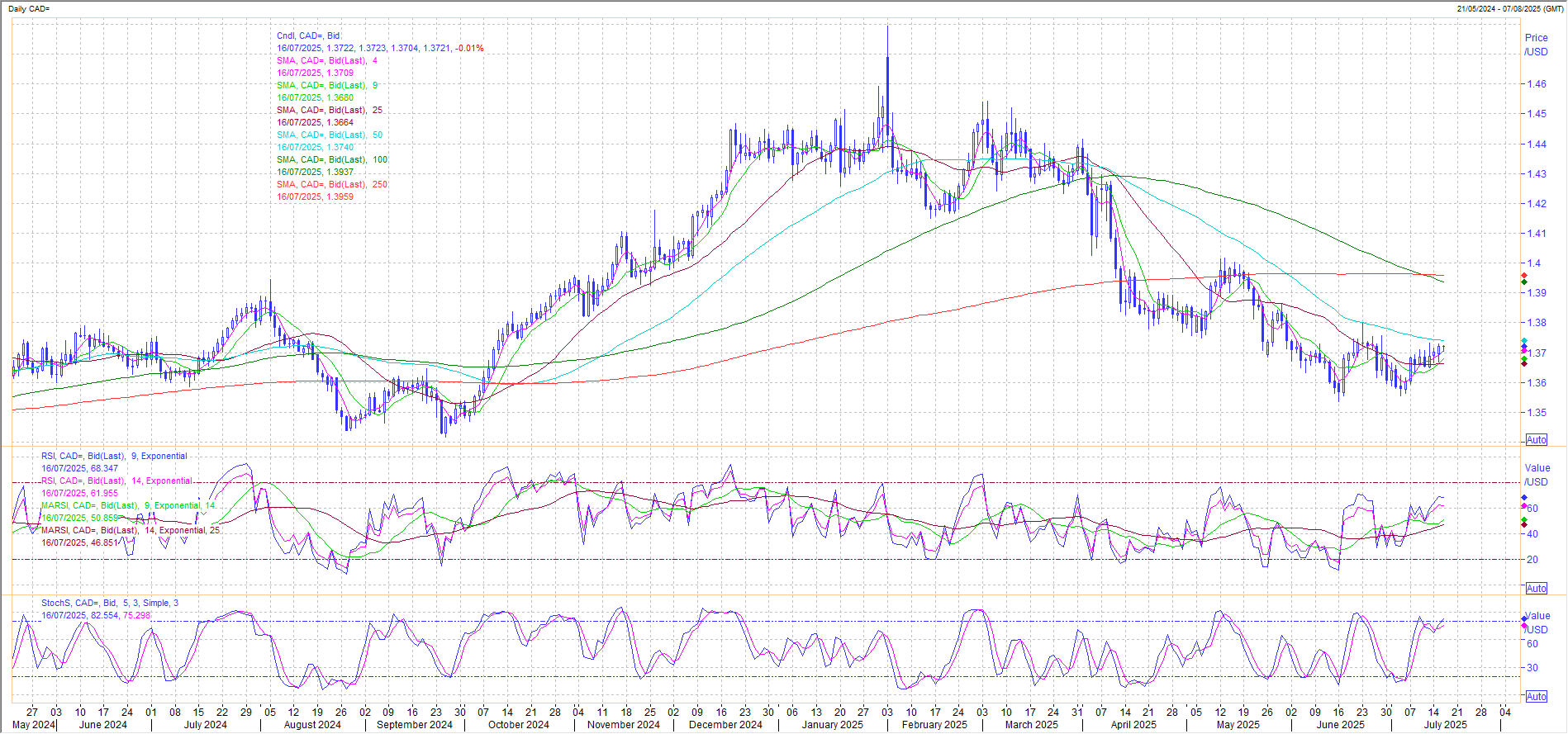
Task: Select the SMA 100 legend label
Action: [x=332, y=159]
